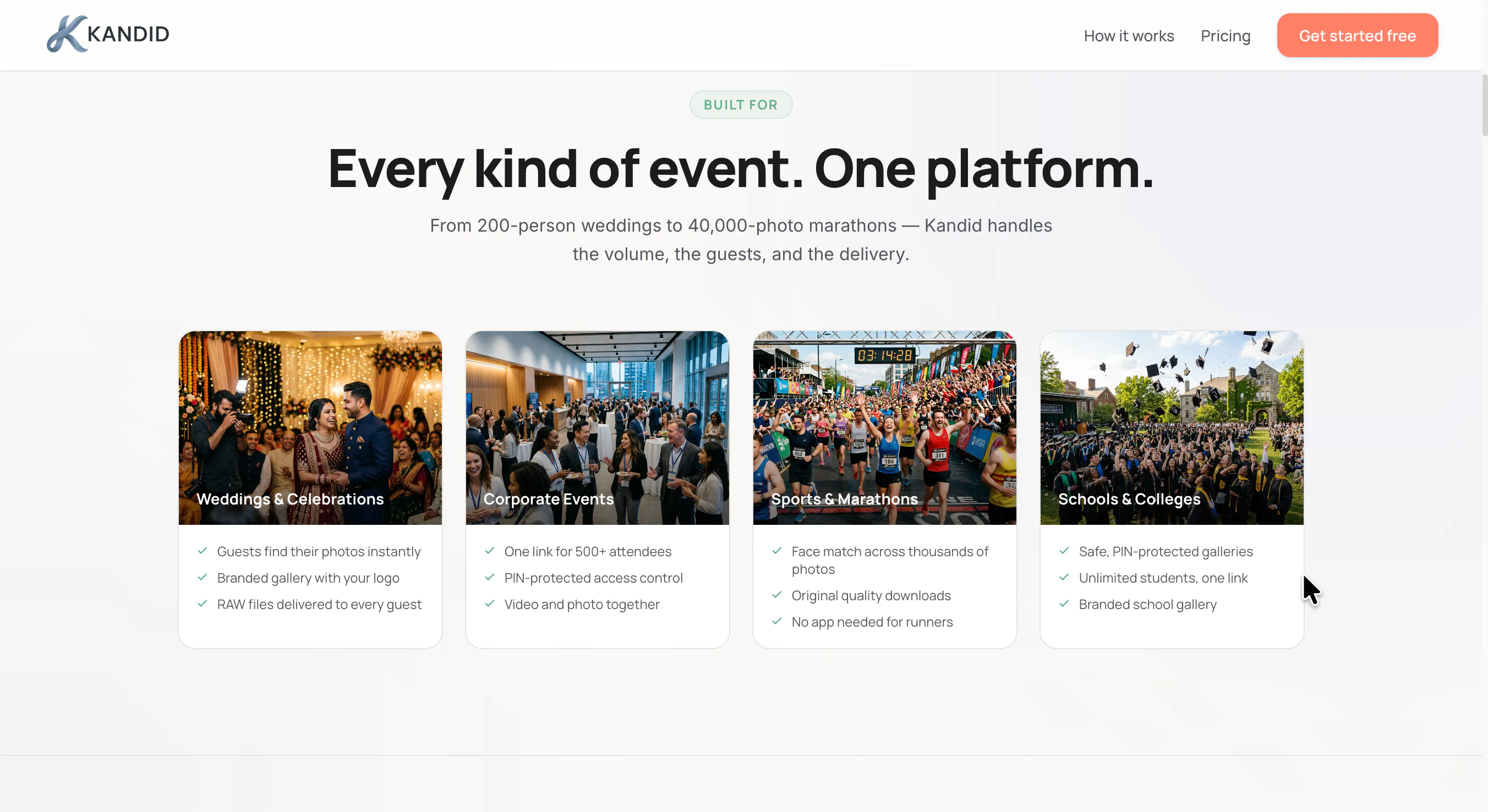
Task: Click subtitle starting 'From 200-person weddings'
Action: 741,240
